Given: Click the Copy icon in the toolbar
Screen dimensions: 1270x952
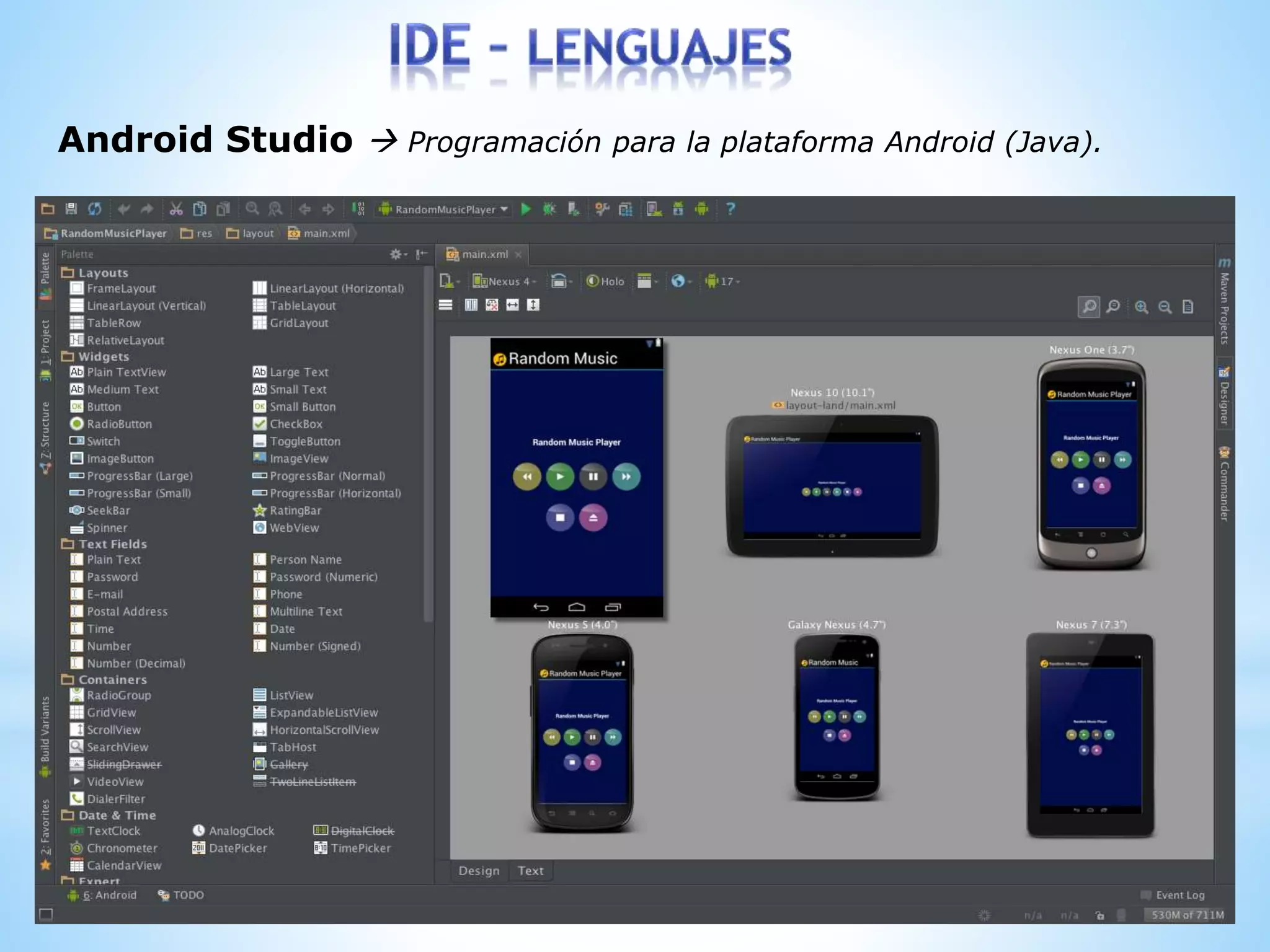Looking at the screenshot, I should tap(199, 209).
